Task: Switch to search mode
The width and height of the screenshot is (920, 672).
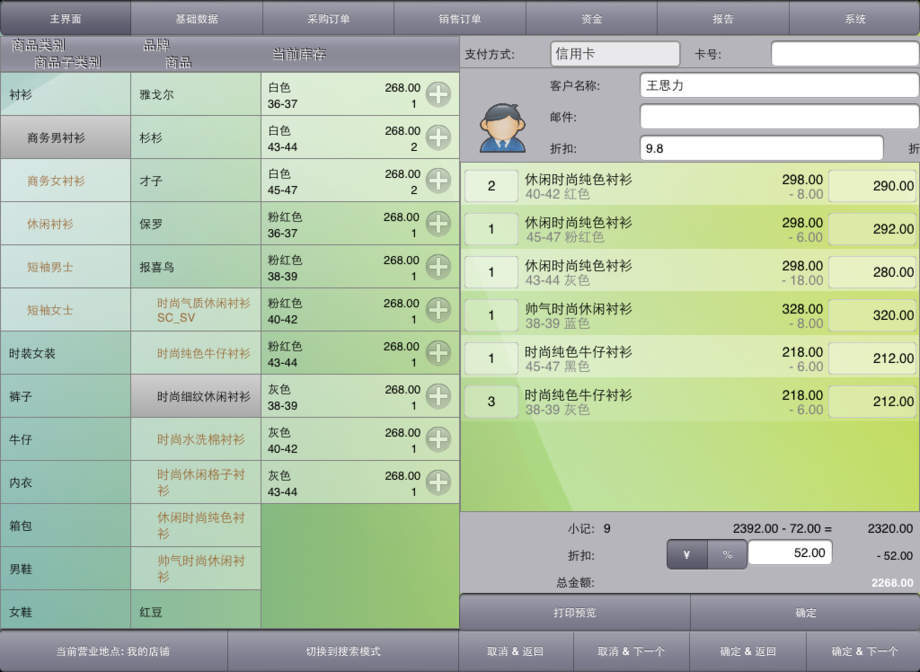Action: click(x=343, y=651)
